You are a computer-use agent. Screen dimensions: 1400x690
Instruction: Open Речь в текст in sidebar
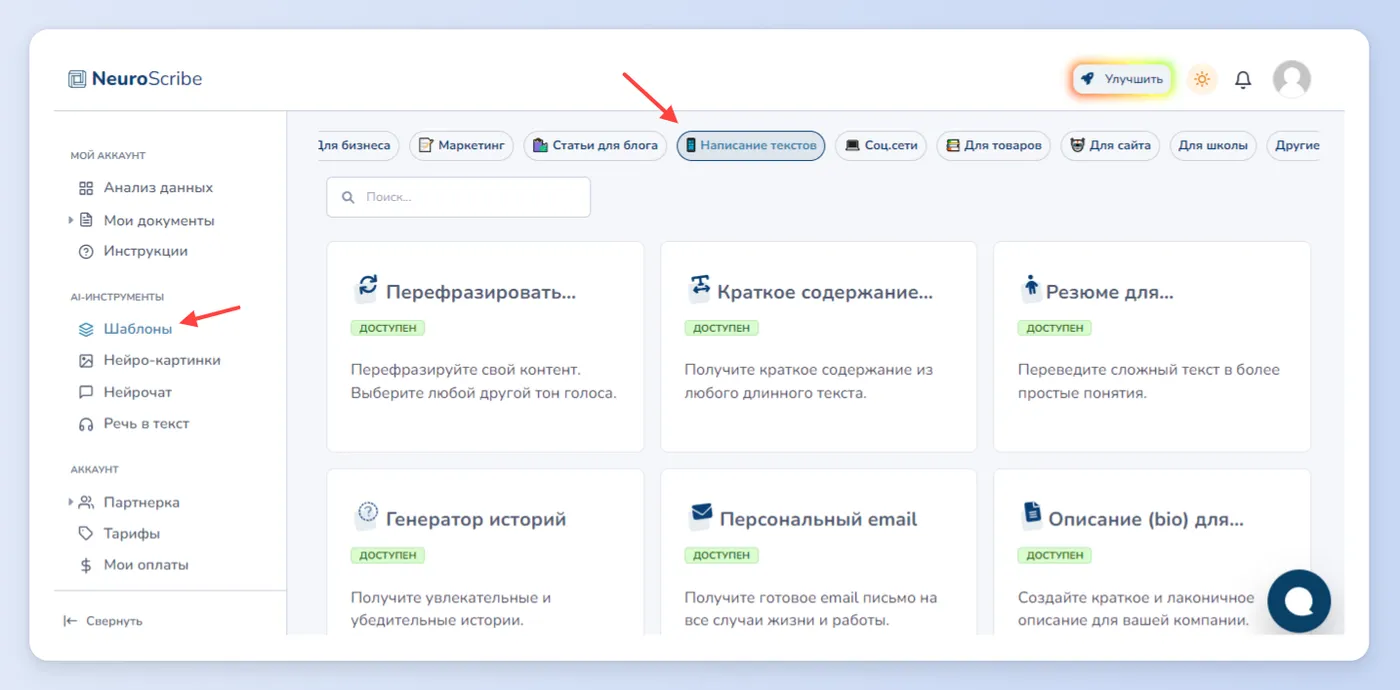146,424
